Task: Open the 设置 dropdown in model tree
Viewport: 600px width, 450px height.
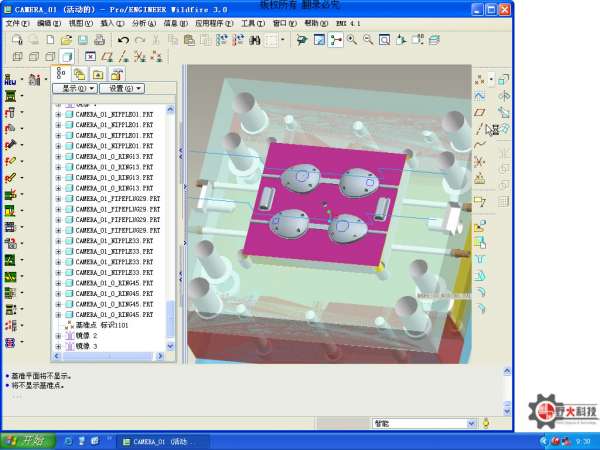Action: click(x=122, y=88)
